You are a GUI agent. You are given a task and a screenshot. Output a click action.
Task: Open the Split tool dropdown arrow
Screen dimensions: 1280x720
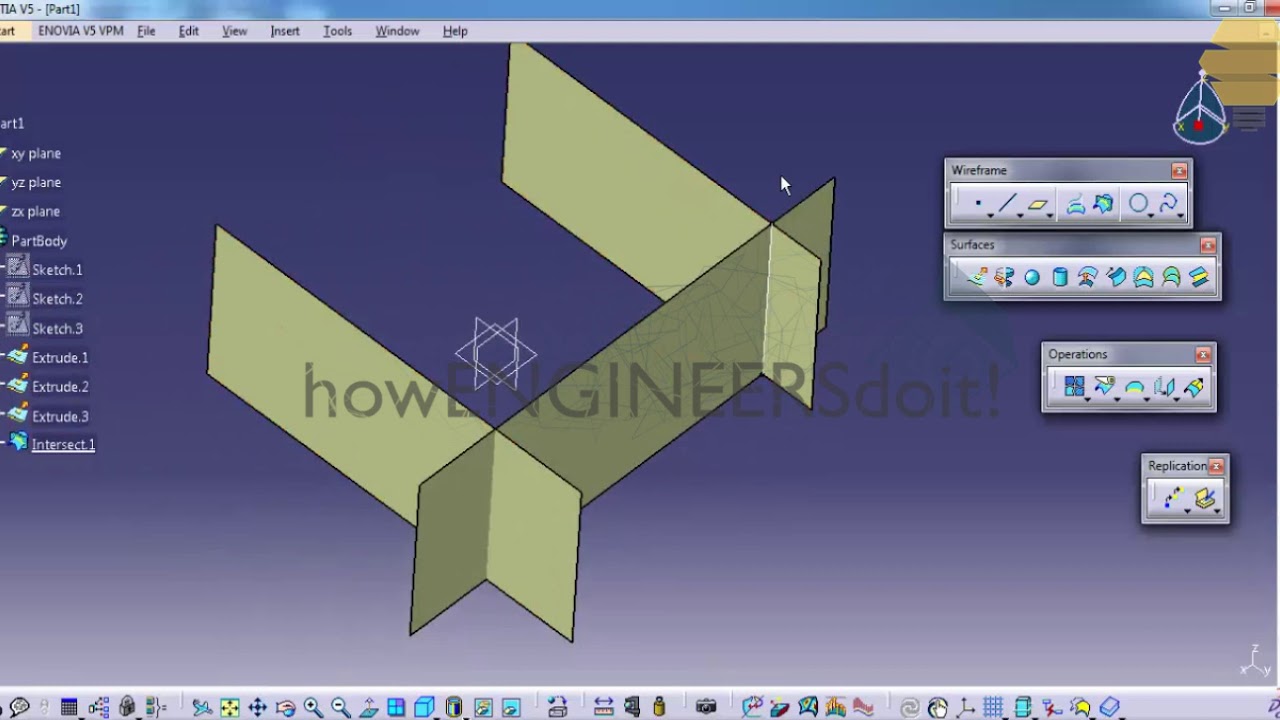click(1117, 398)
